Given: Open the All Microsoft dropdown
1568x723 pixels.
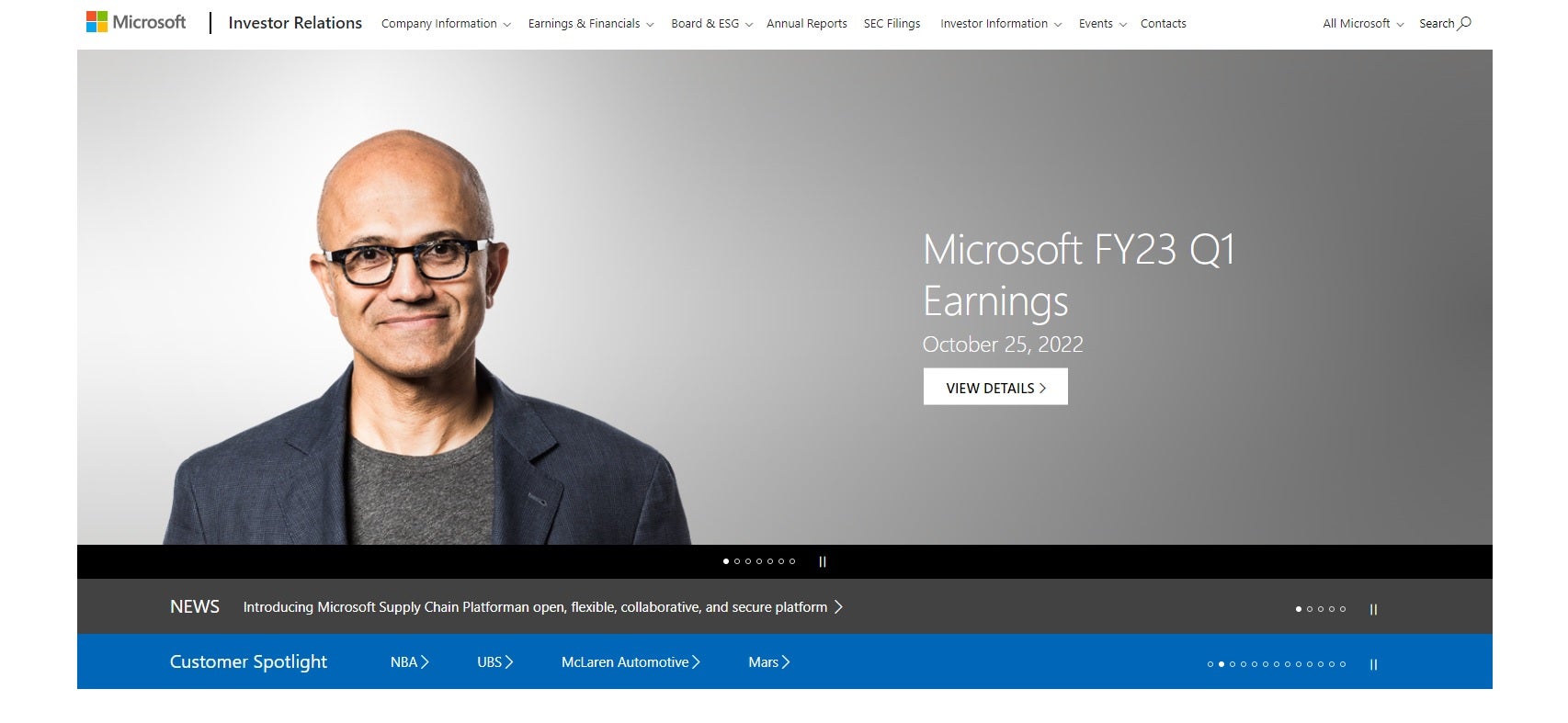Looking at the screenshot, I should [x=1363, y=24].
